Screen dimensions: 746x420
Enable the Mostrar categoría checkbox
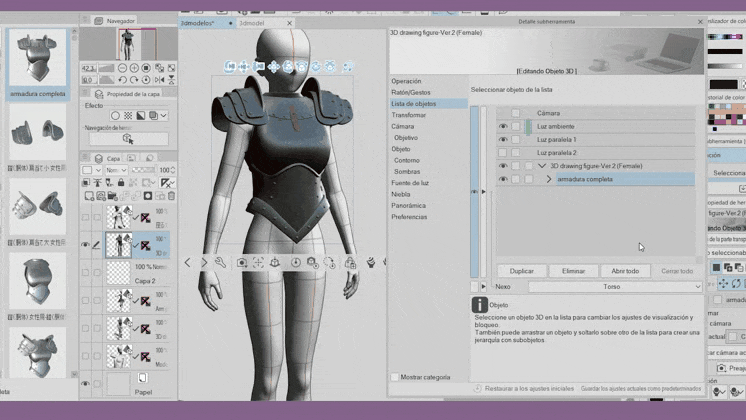click(394, 378)
